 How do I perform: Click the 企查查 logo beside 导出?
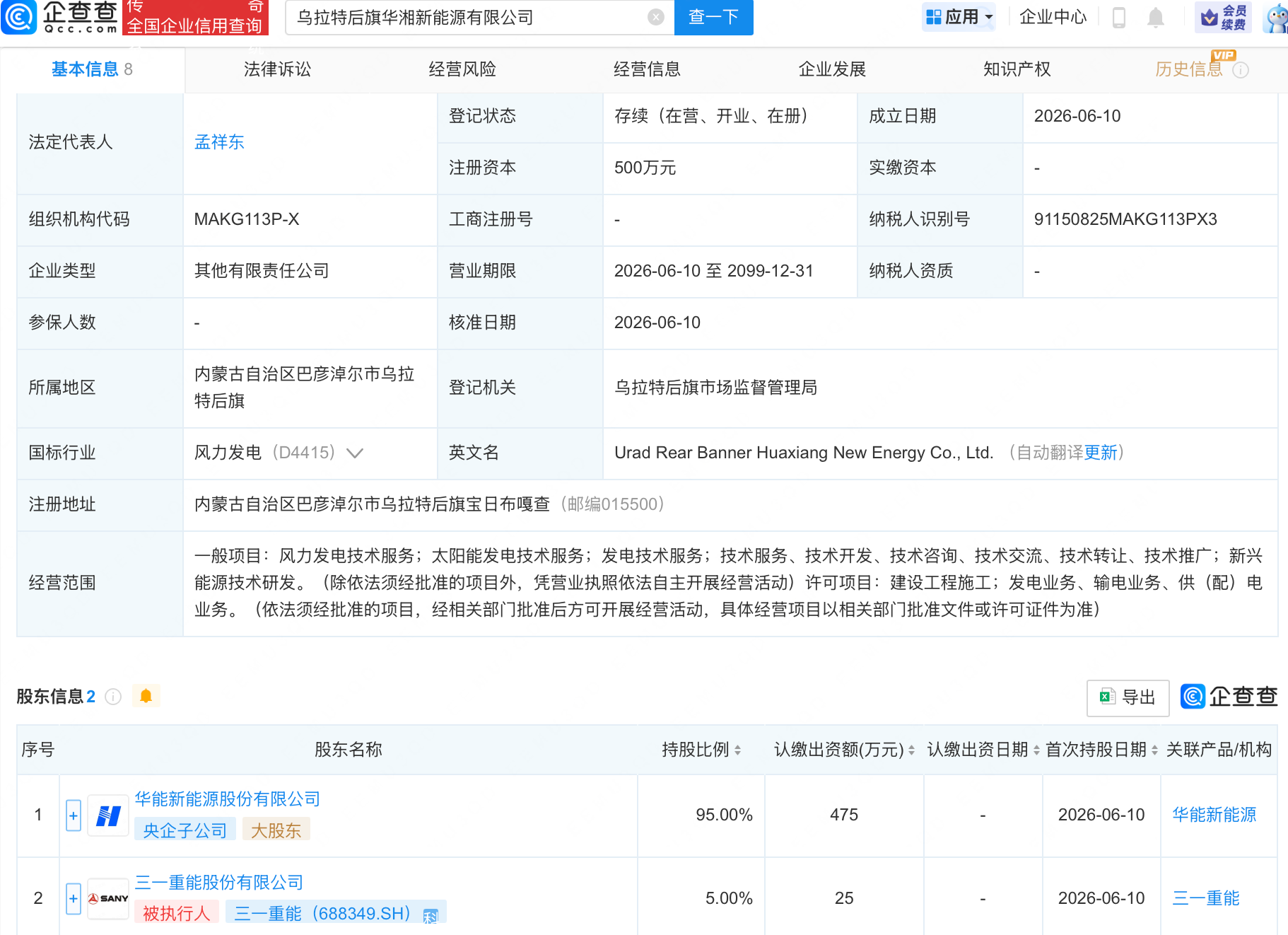(1229, 697)
